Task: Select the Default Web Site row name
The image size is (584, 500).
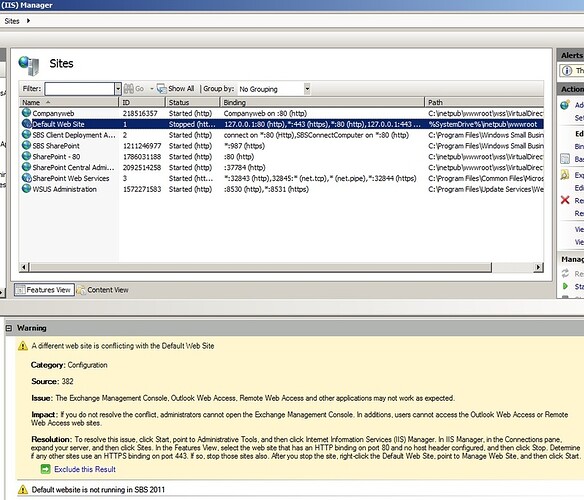Action: click(x=58, y=124)
